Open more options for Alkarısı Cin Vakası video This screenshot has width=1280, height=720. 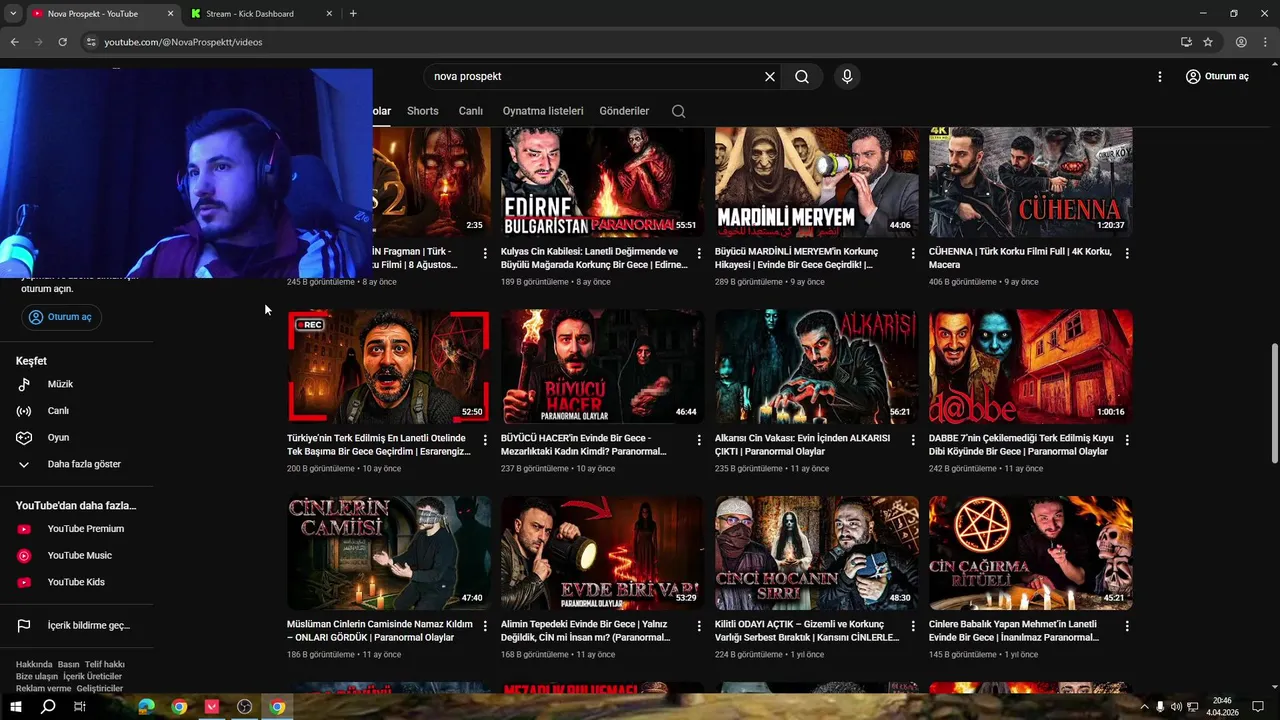pyautogui.click(x=913, y=440)
